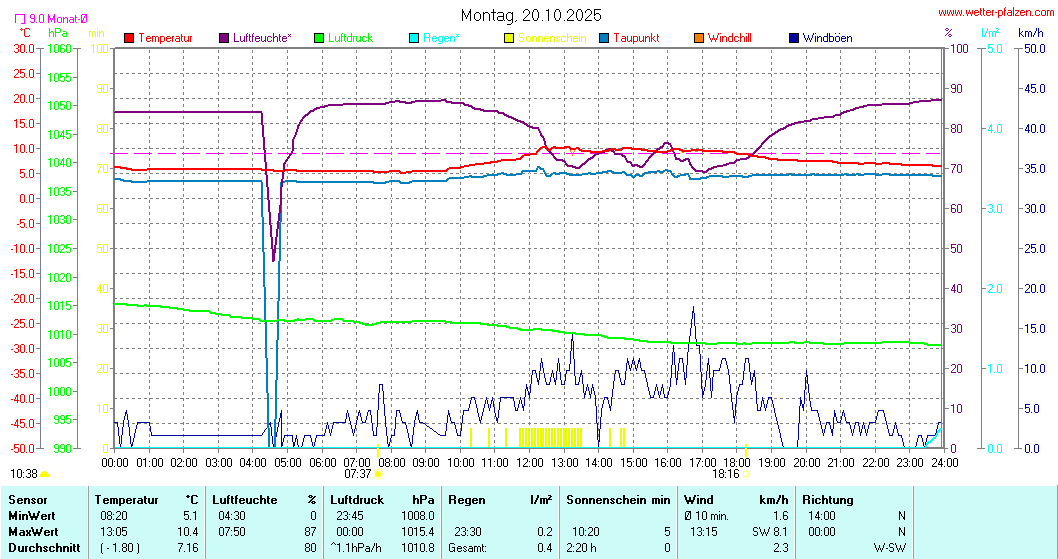The width and height of the screenshot is (1058, 559).
Task: Click the green Luftdruck legend square
Action: pos(319,38)
